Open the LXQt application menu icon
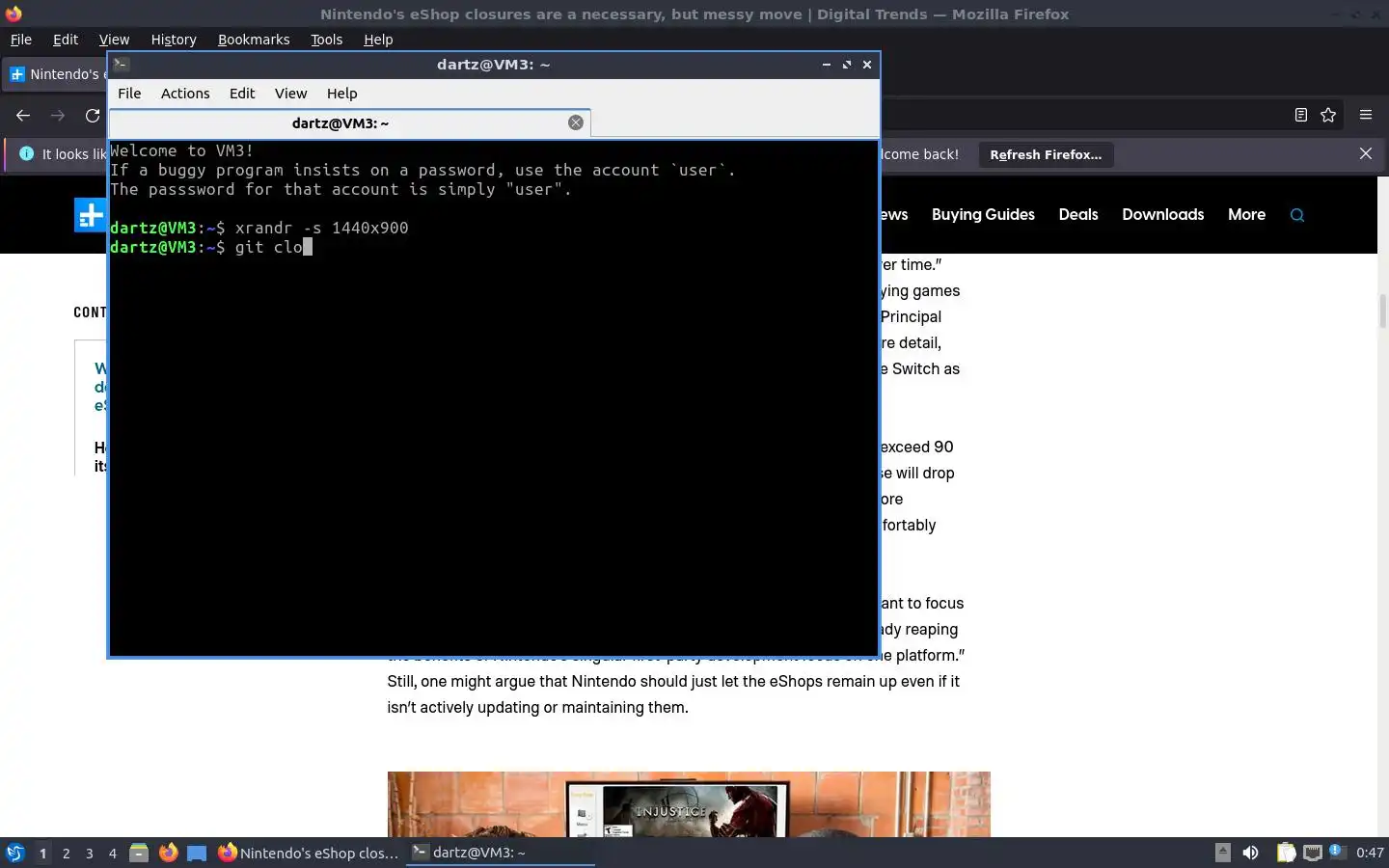 14,853
